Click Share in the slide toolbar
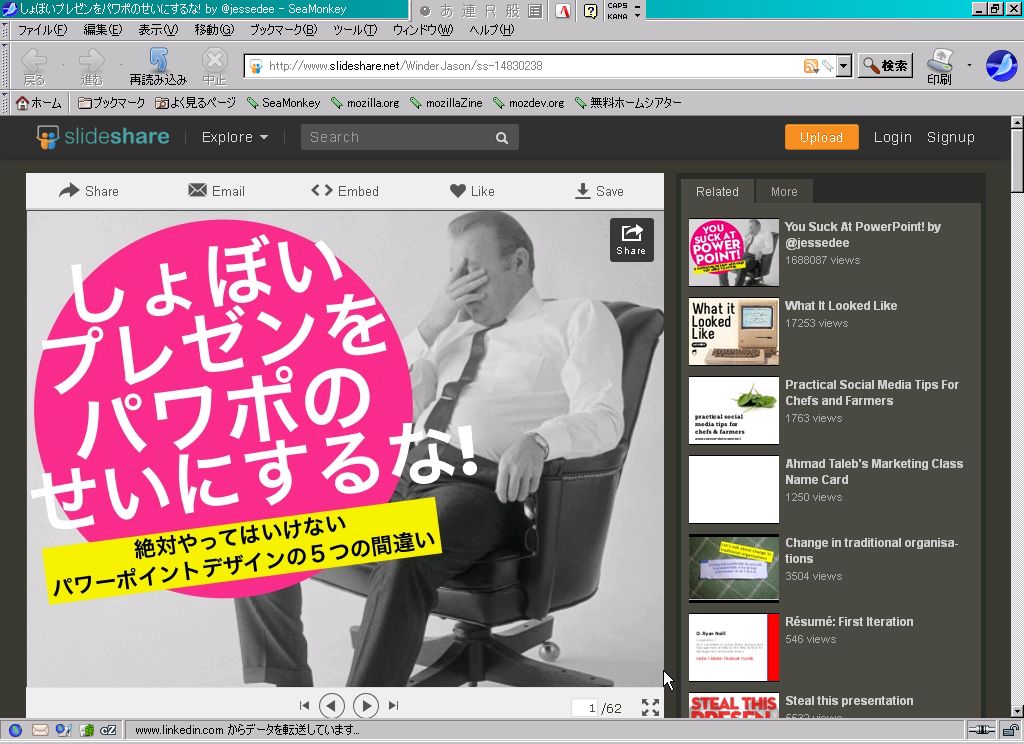Image resolution: width=1024 pixels, height=744 pixels. coord(89,191)
